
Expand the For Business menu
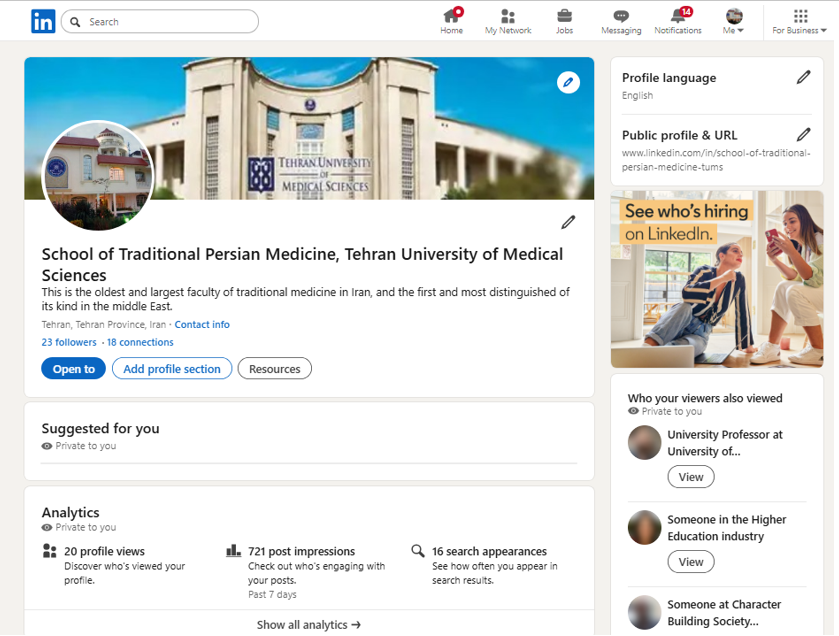(x=799, y=21)
